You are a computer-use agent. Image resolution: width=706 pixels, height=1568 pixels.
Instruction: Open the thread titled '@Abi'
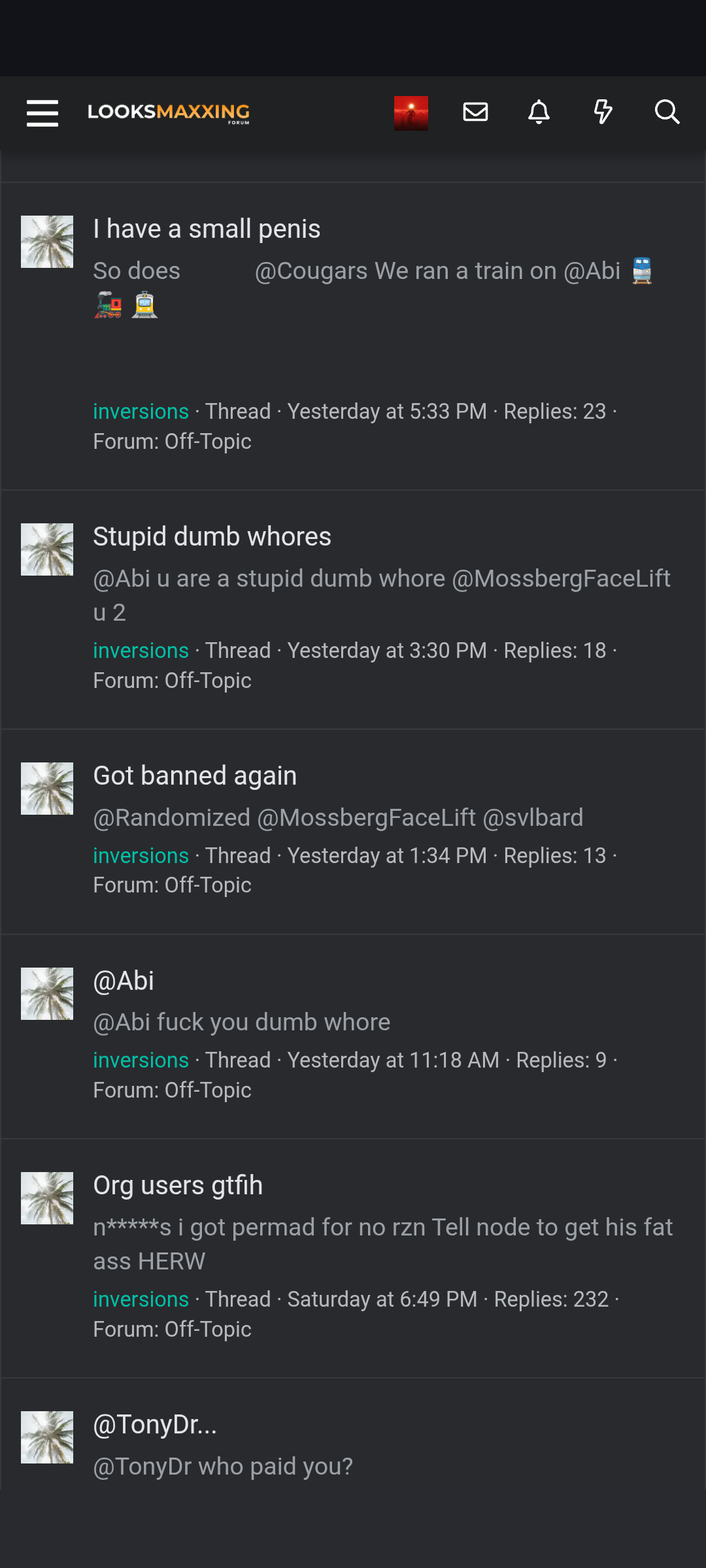pyautogui.click(x=123, y=980)
